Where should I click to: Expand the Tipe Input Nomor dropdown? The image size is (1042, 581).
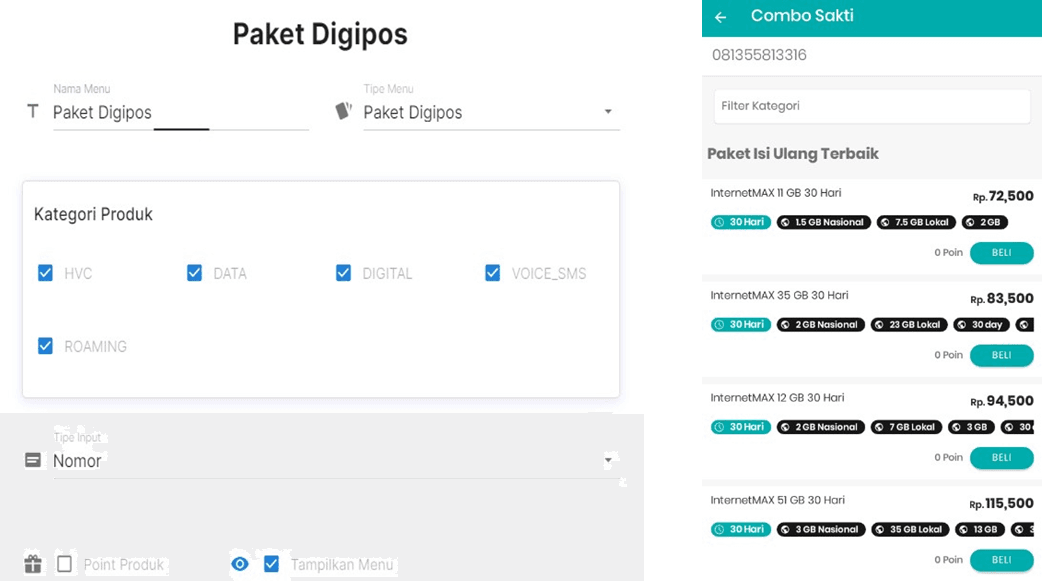(x=606, y=461)
